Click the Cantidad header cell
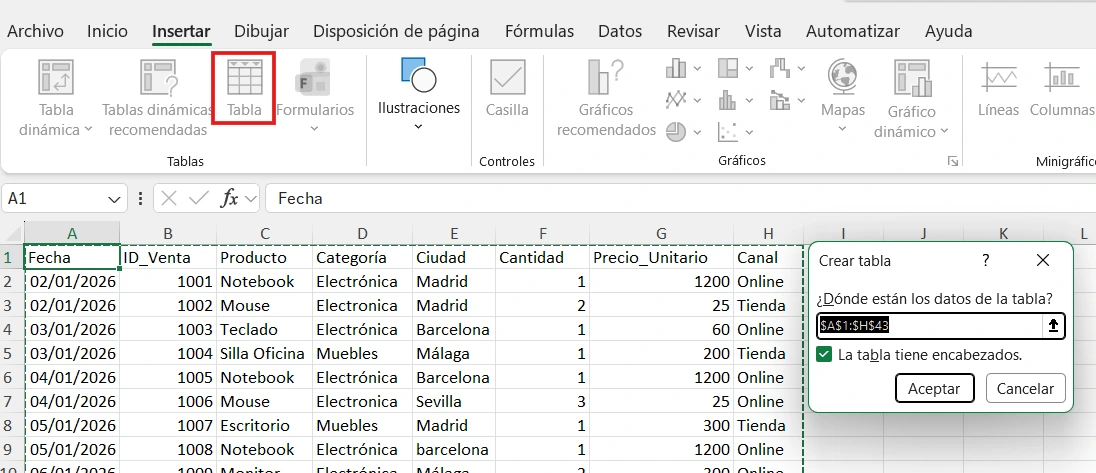 click(542, 258)
